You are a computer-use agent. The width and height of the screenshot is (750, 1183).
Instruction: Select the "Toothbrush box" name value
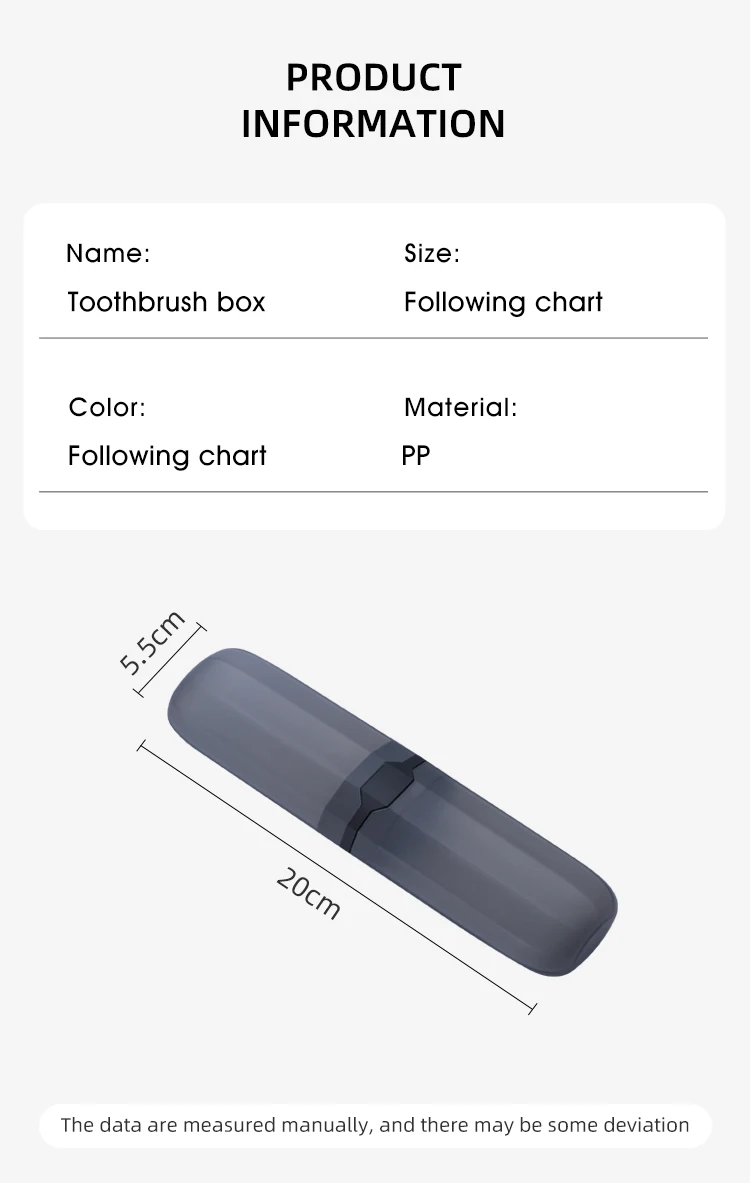point(166,302)
